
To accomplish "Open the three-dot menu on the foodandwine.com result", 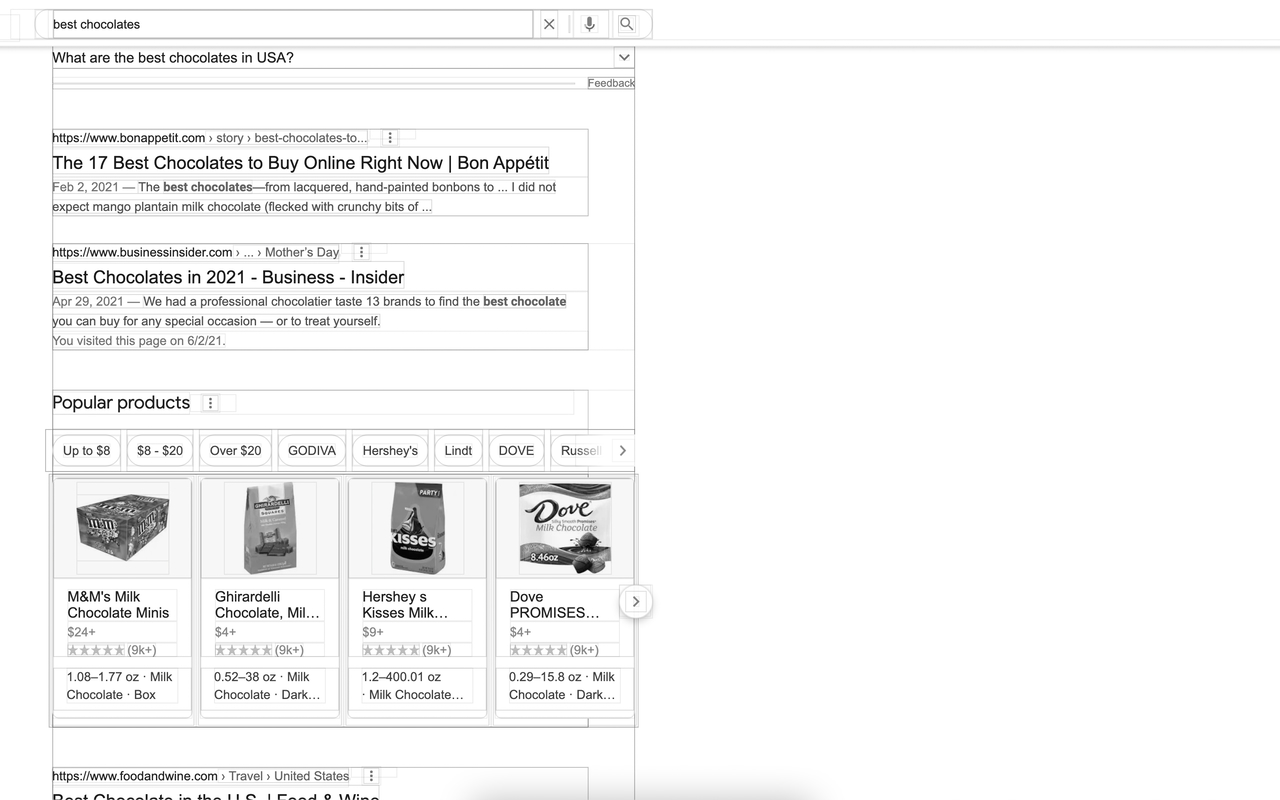I will coord(371,775).
